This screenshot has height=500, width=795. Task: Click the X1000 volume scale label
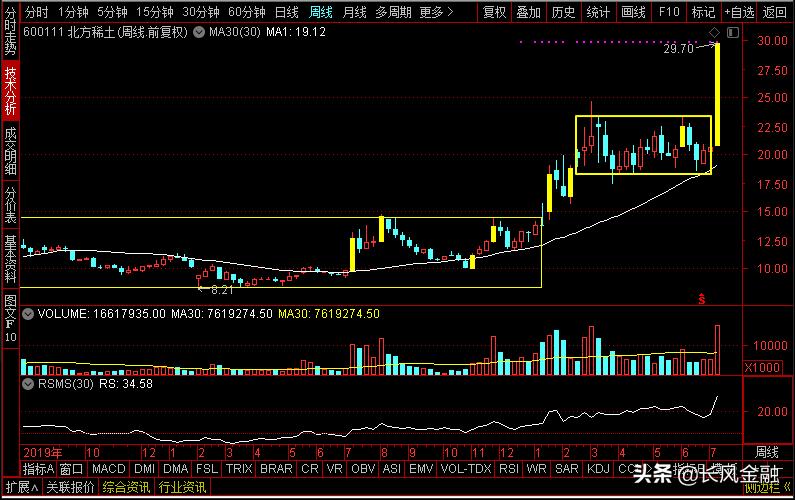pyautogui.click(x=762, y=367)
